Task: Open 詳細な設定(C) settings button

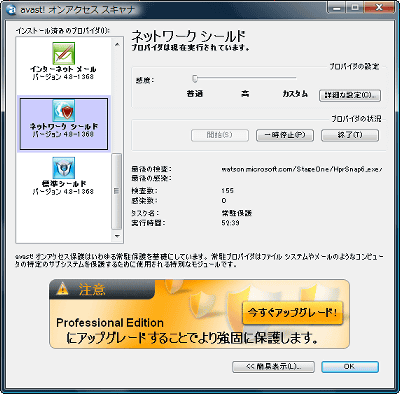Action: click(x=350, y=95)
